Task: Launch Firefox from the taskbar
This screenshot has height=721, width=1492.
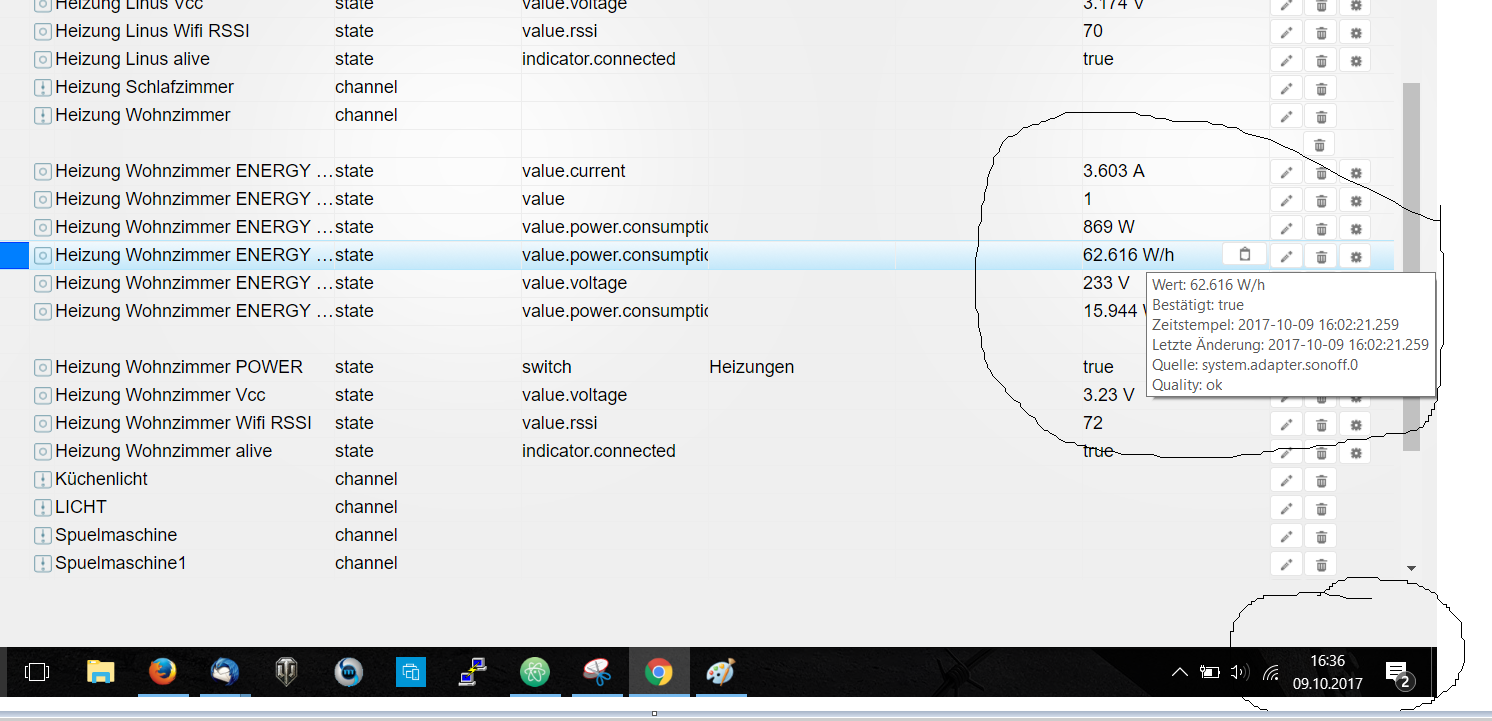Action: point(162,673)
